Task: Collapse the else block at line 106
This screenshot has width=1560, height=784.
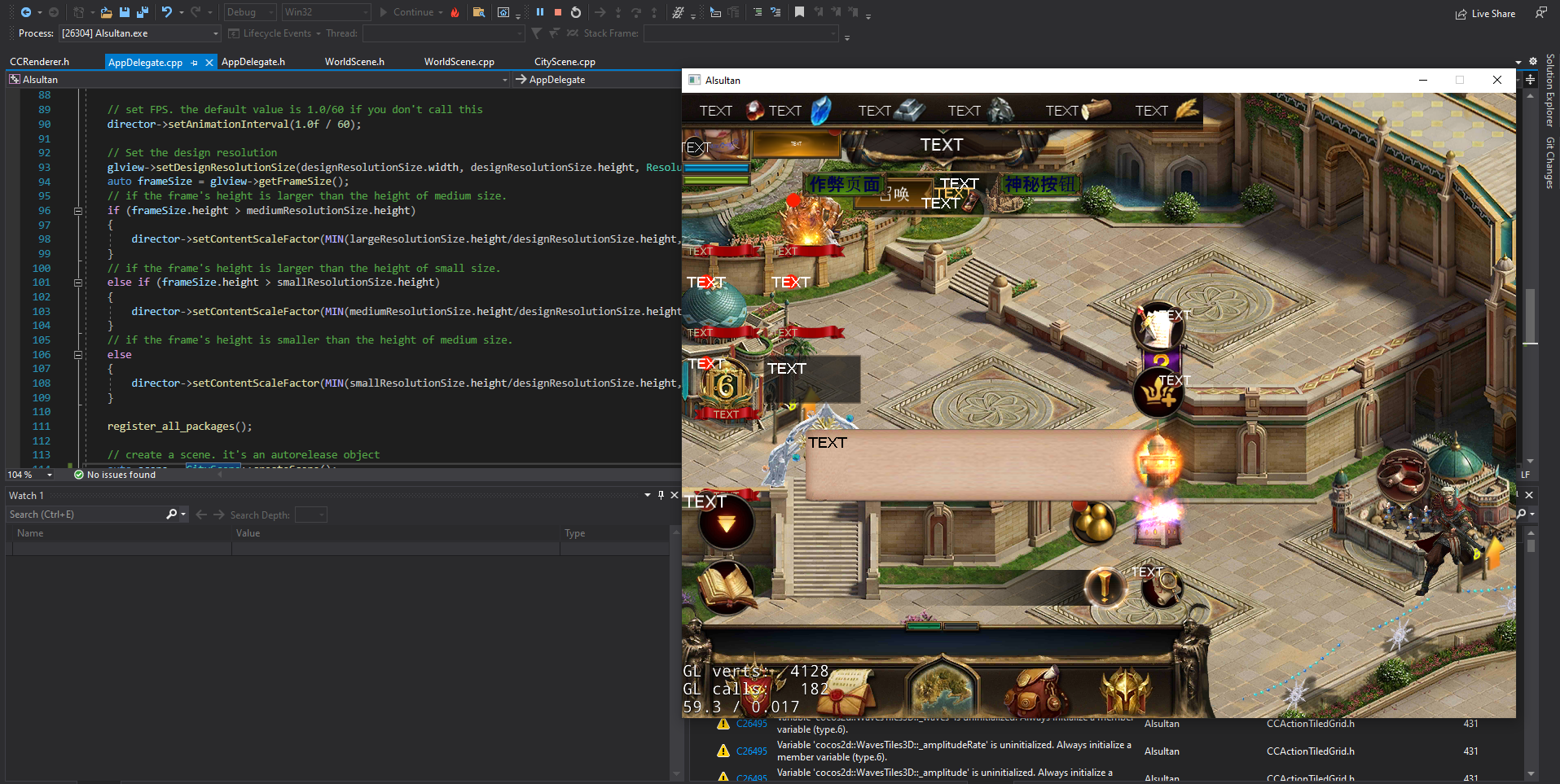Action: coord(78,355)
